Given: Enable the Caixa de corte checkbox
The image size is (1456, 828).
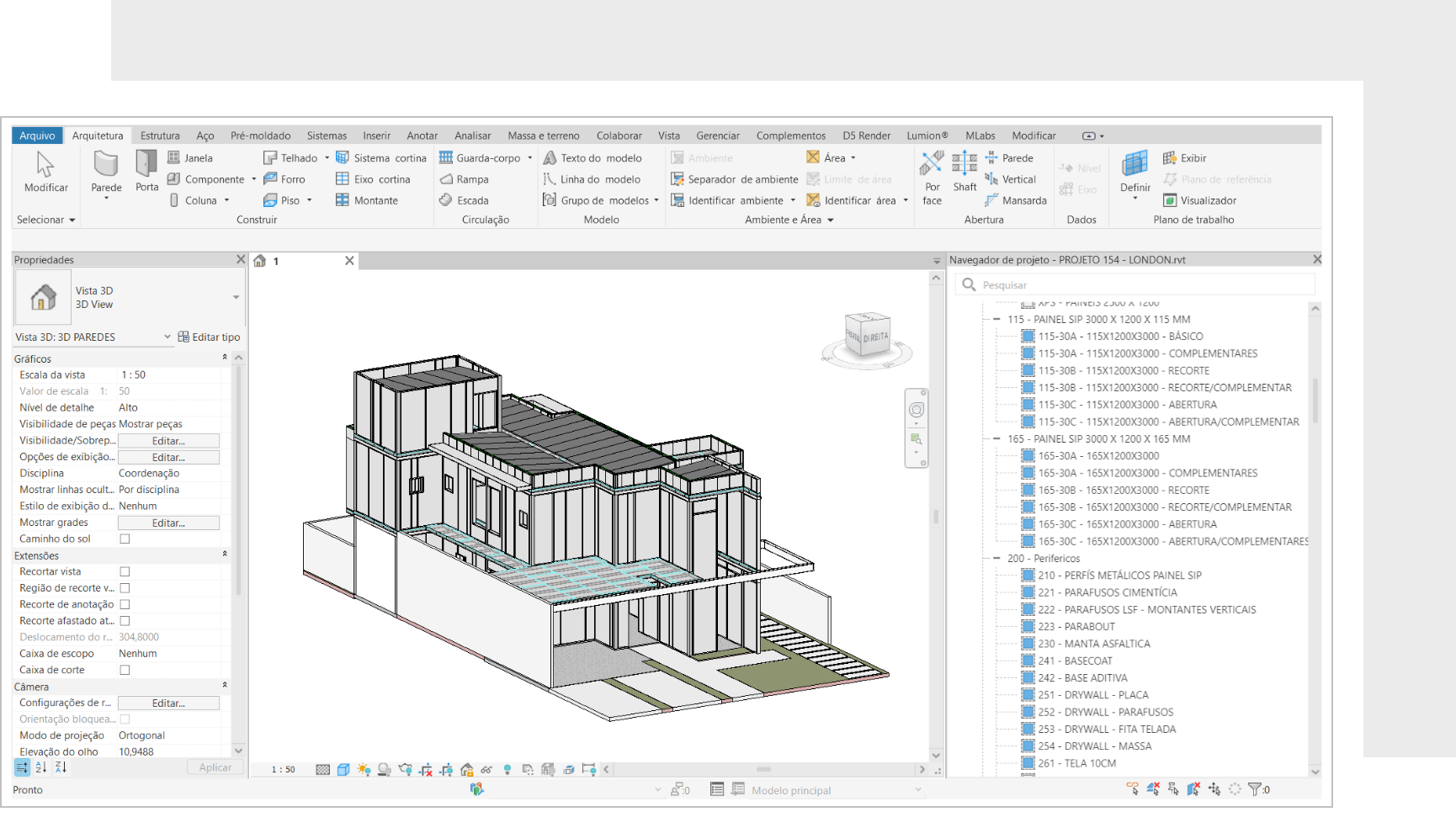Looking at the screenshot, I should coord(125,670).
